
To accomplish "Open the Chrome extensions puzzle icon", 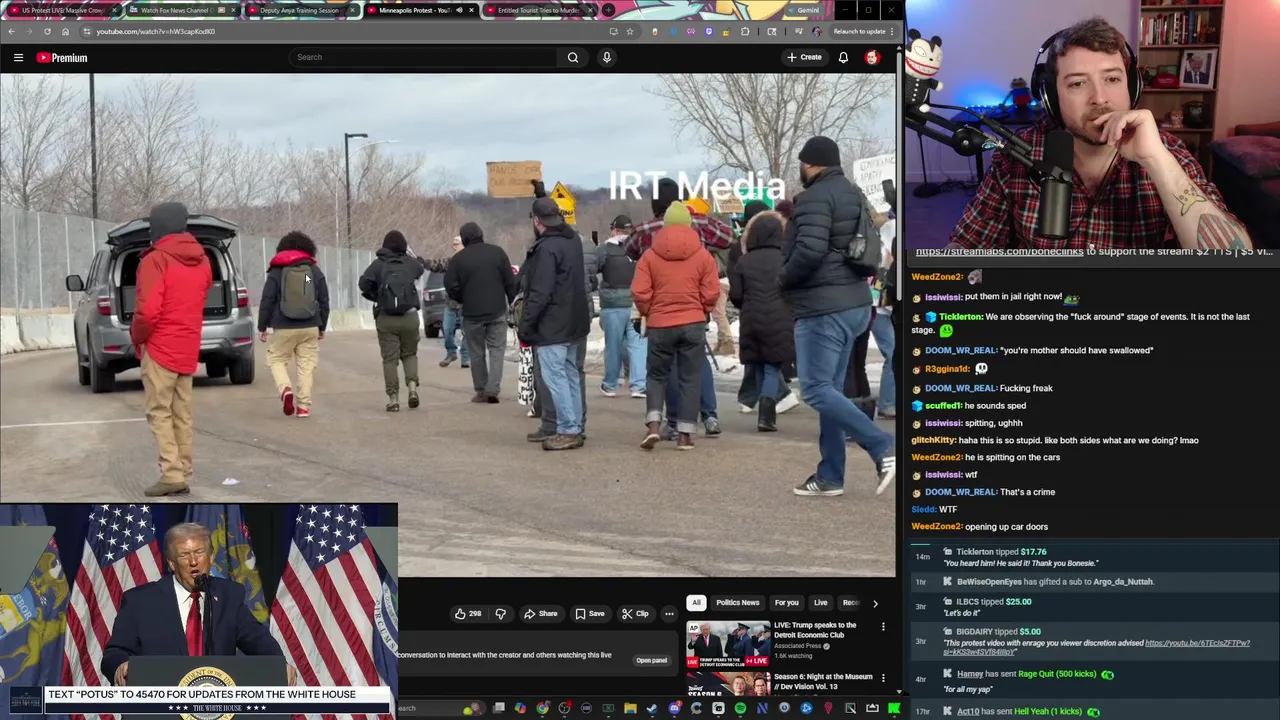I will 744,31.
